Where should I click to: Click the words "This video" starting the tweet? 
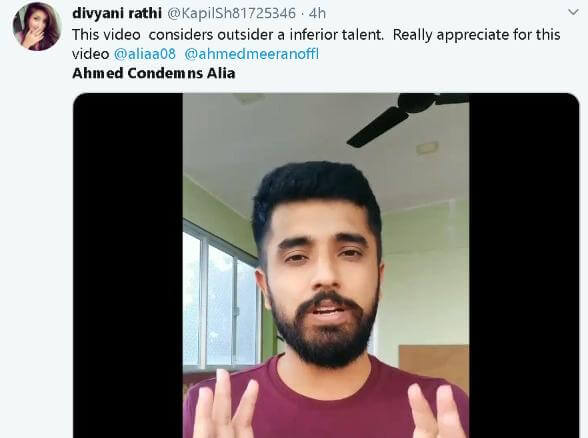point(106,34)
